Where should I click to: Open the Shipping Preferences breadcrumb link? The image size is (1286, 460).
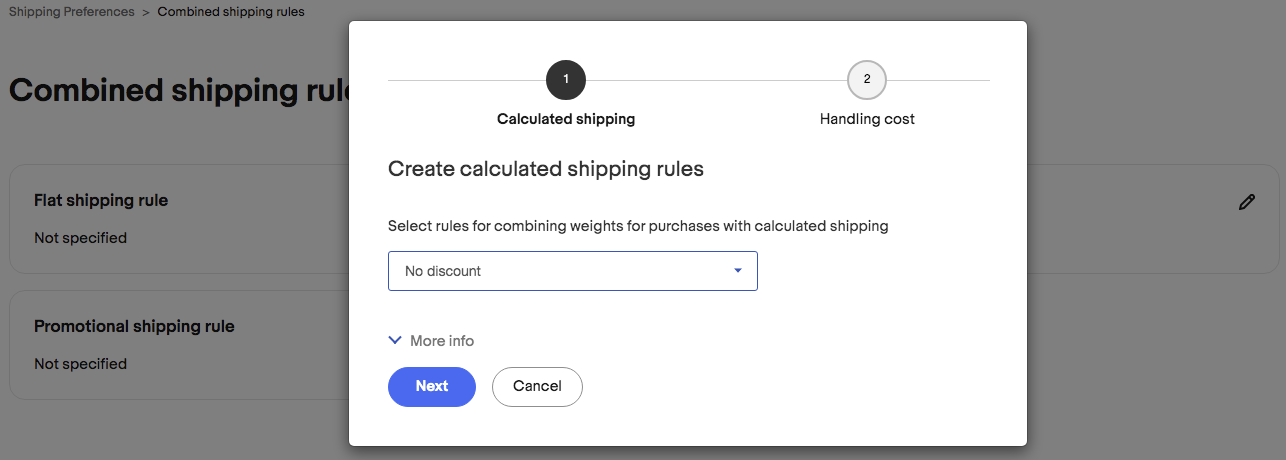click(71, 12)
